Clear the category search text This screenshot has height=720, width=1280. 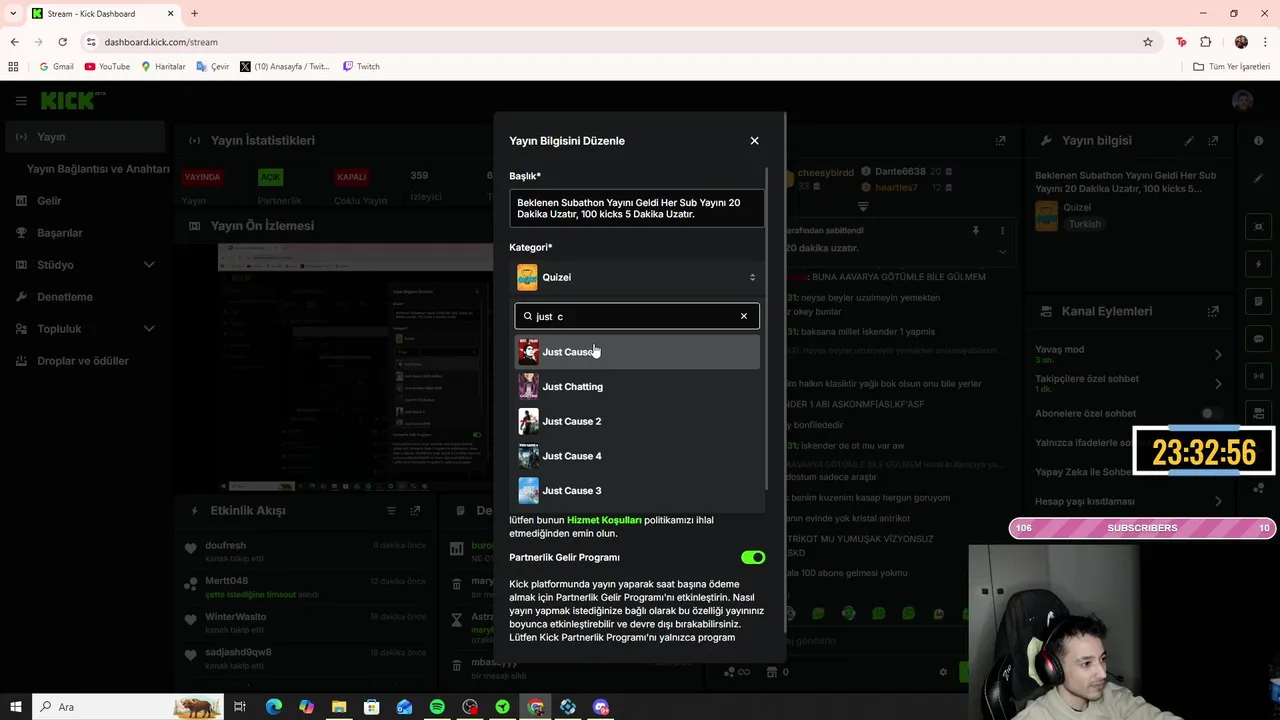744,316
